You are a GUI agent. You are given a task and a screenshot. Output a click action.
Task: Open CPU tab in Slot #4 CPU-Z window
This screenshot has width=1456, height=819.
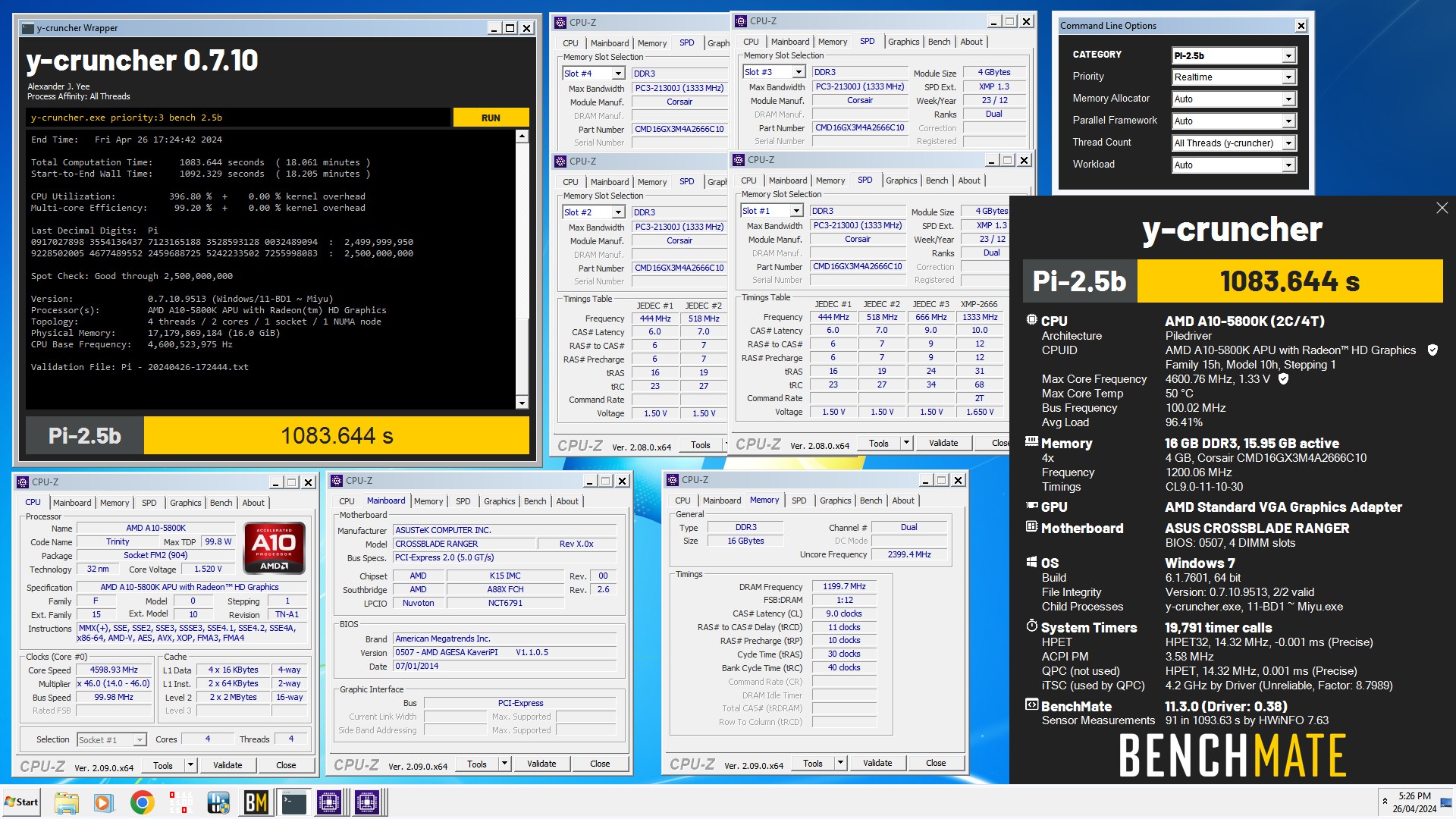pyautogui.click(x=570, y=43)
